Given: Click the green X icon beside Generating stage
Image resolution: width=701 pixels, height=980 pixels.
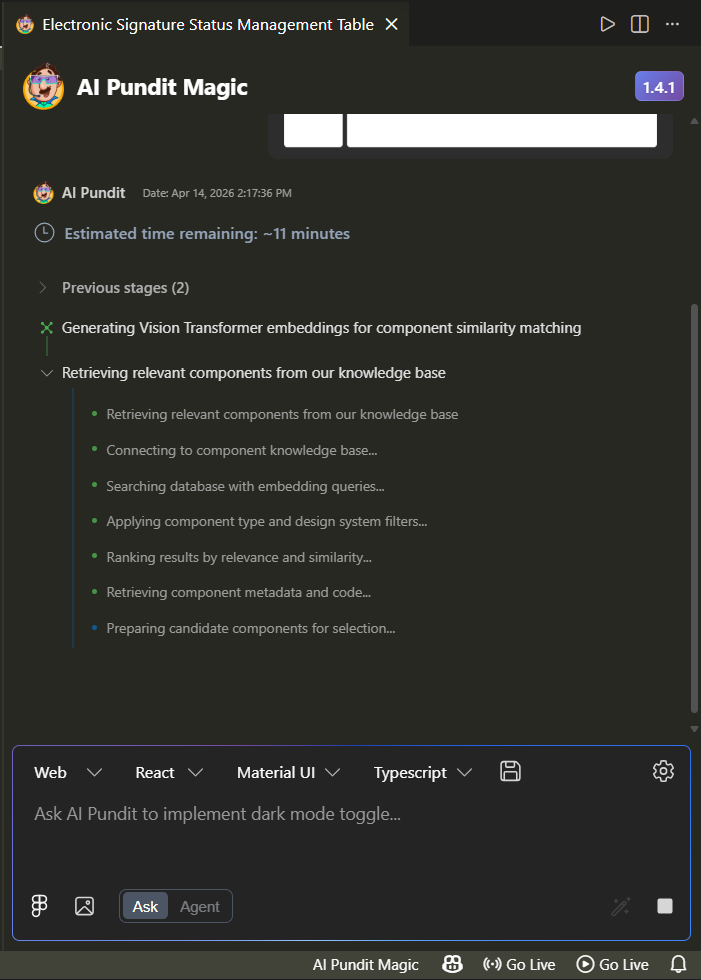Looking at the screenshot, I should click(46, 328).
